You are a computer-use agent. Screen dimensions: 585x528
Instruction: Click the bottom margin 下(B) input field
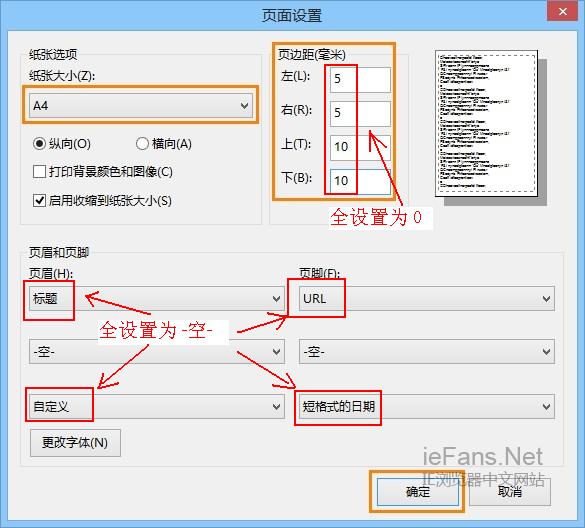(360, 182)
